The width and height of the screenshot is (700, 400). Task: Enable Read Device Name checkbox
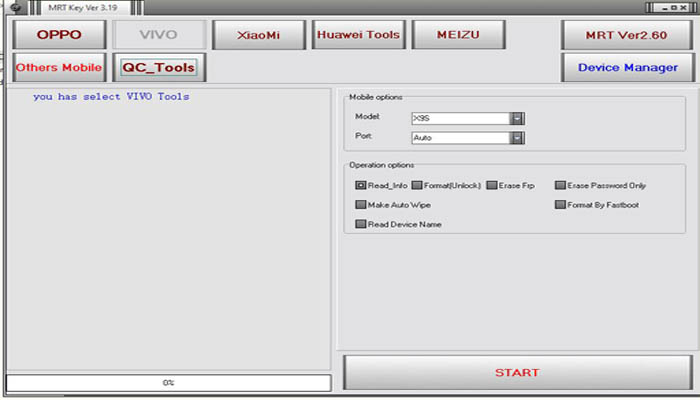click(360, 224)
